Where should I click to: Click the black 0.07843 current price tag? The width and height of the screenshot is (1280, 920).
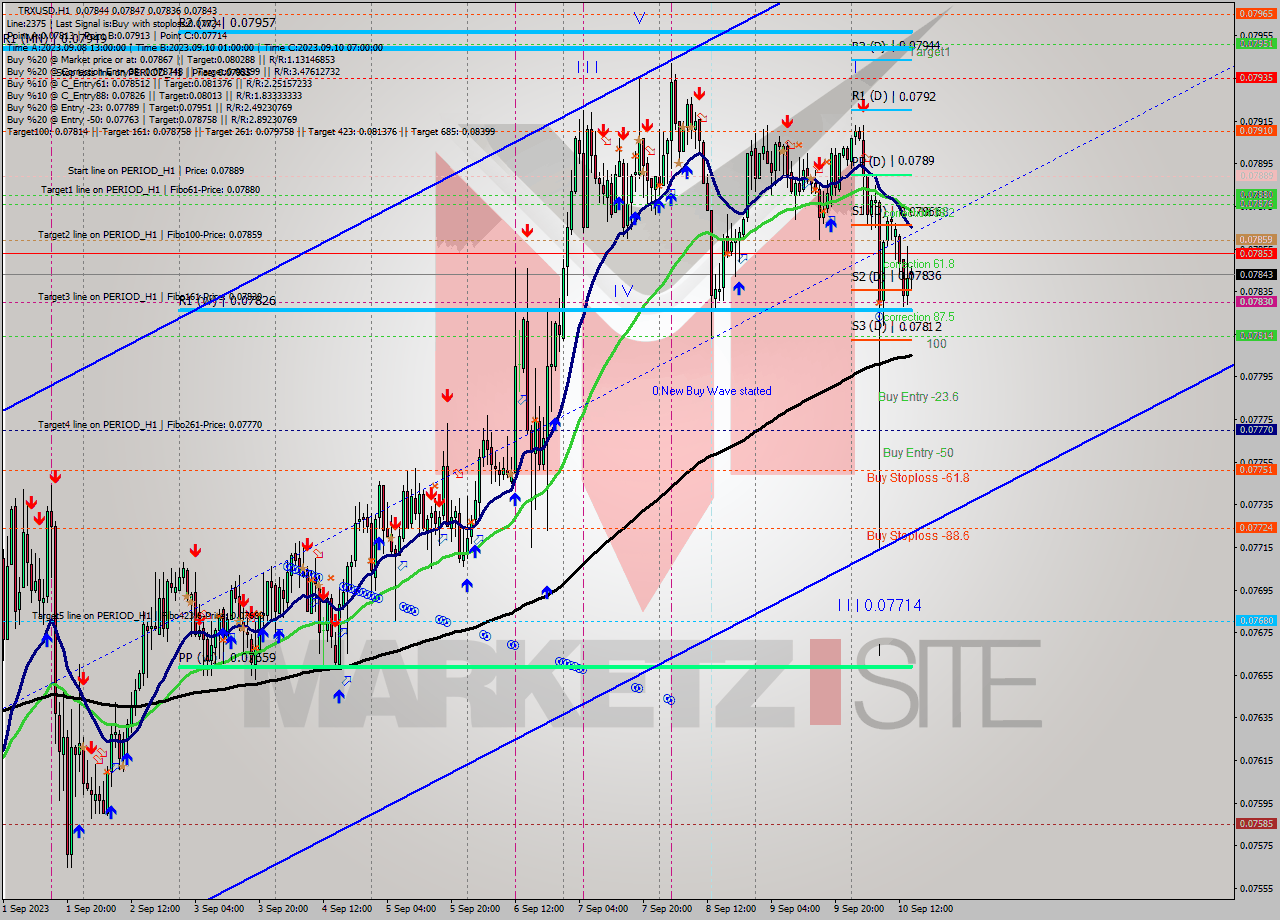pos(1255,274)
